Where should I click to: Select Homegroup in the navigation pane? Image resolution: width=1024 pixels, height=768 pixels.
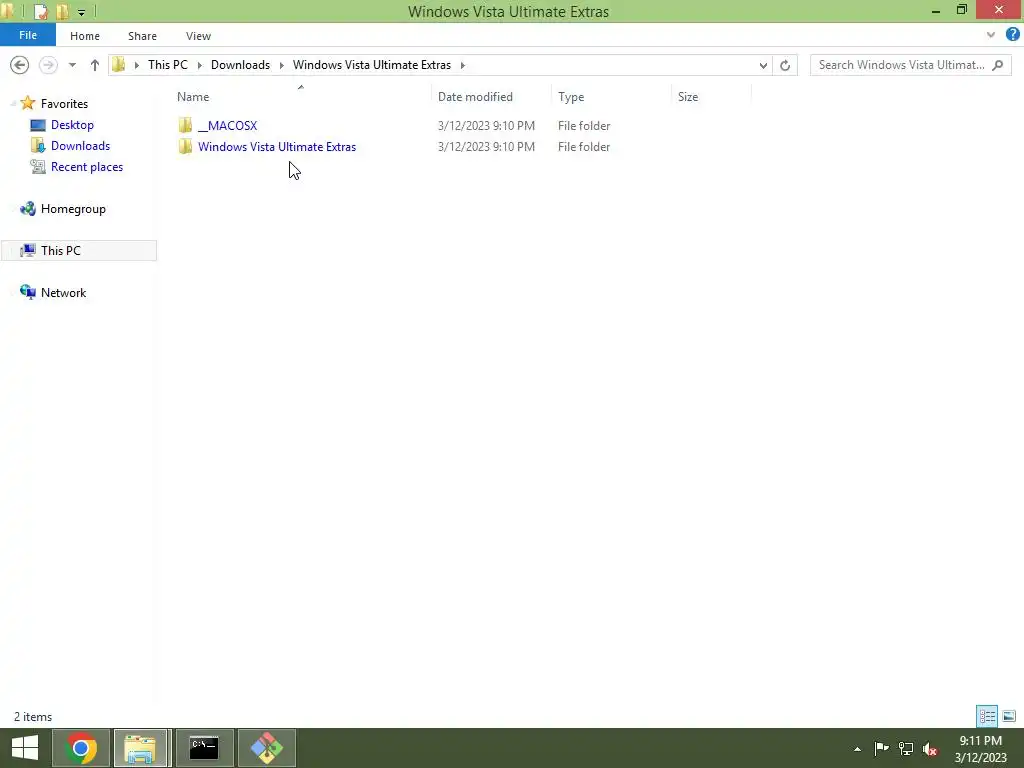(73, 209)
